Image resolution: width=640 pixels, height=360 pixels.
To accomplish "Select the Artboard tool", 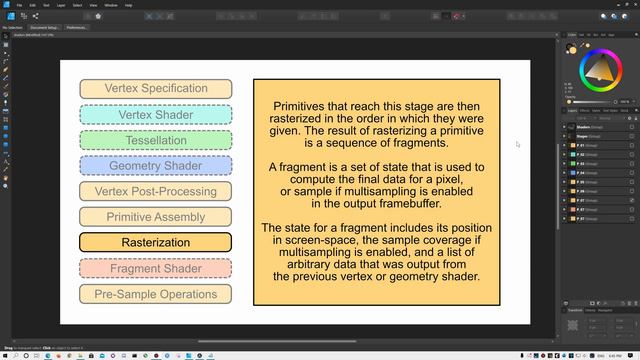I will pyautogui.click(x=6, y=44).
